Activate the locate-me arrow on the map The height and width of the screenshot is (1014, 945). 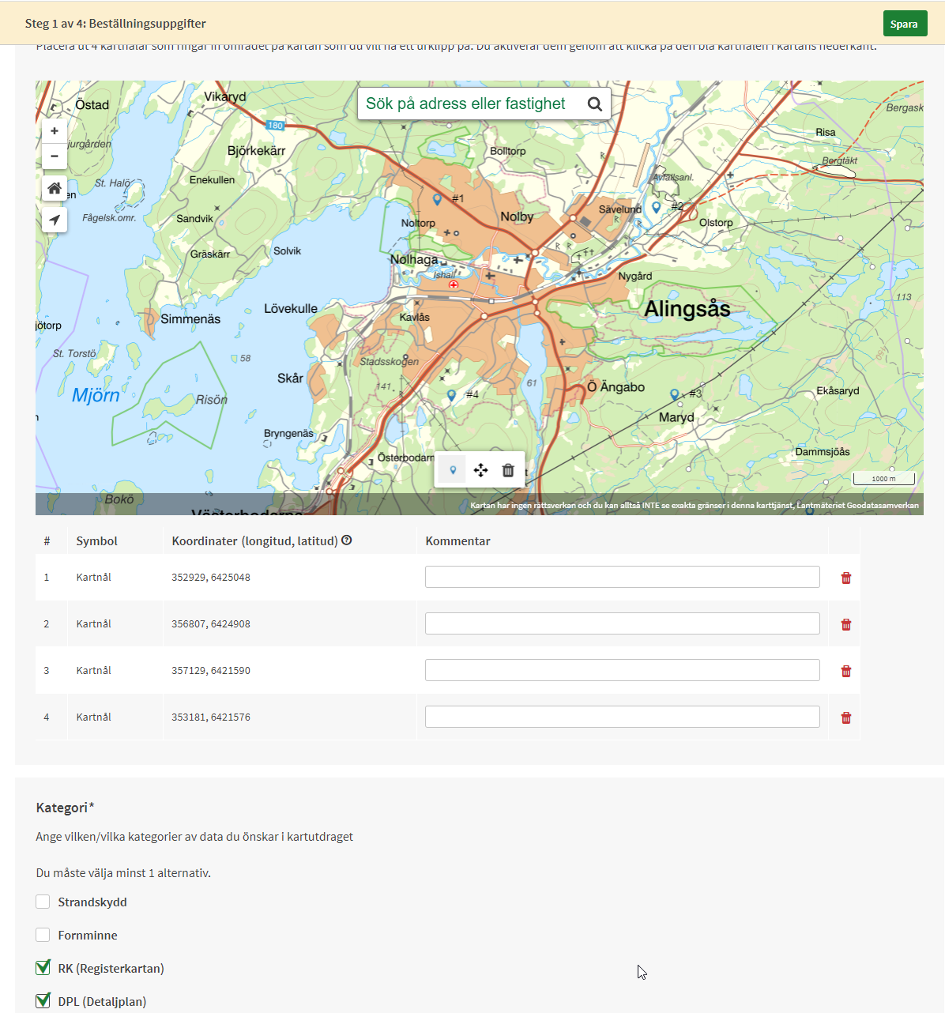54,220
